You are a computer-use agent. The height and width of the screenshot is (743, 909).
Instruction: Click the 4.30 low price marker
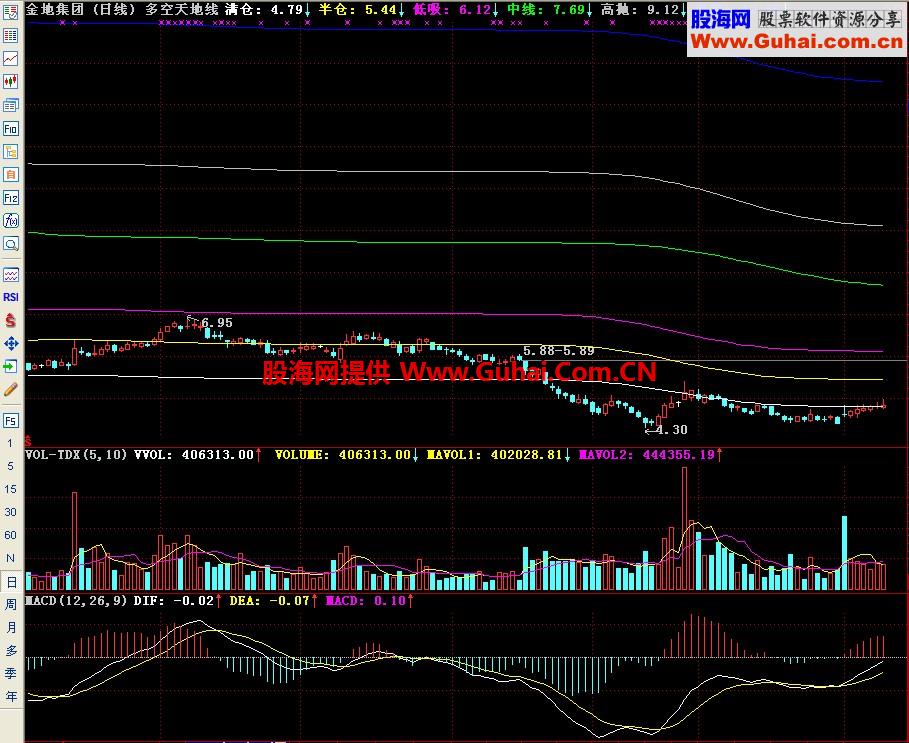[672, 429]
